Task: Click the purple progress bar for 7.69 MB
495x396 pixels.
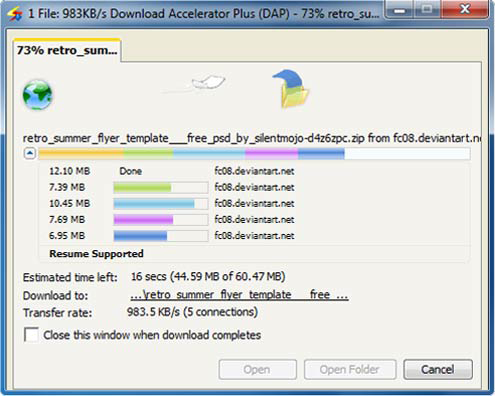Action: coord(161,219)
